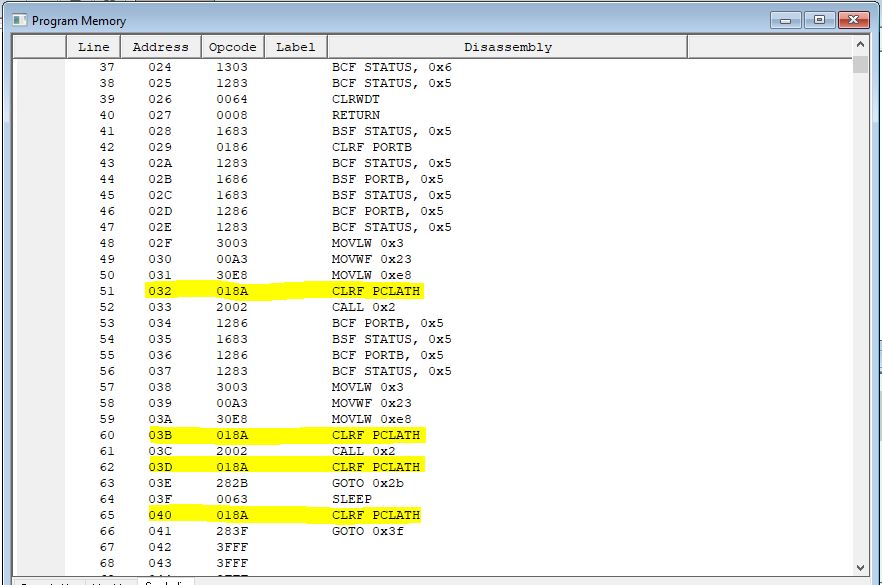
Task: Click the vertical scrollbar thumb
Action: (x=860, y=64)
